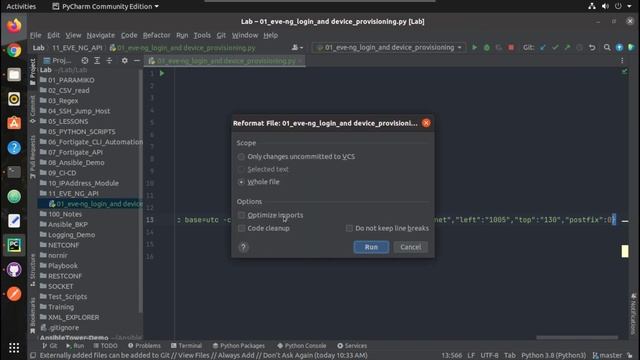This screenshot has width=640, height=360.
Task: Open the Project view selector dropdown
Action: pyautogui.click(x=57, y=60)
